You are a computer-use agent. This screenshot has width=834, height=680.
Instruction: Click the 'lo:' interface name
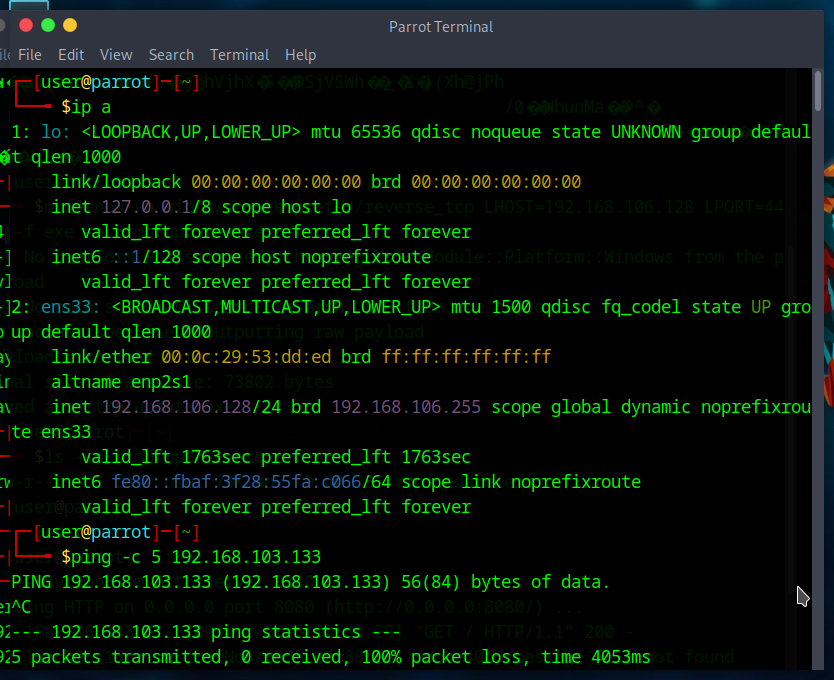55,132
